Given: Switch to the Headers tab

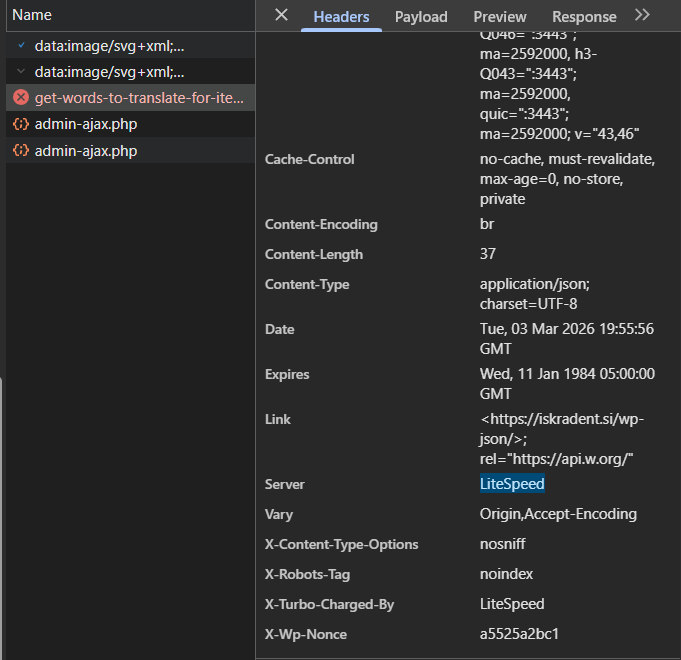Looking at the screenshot, I should pos(341,17).
